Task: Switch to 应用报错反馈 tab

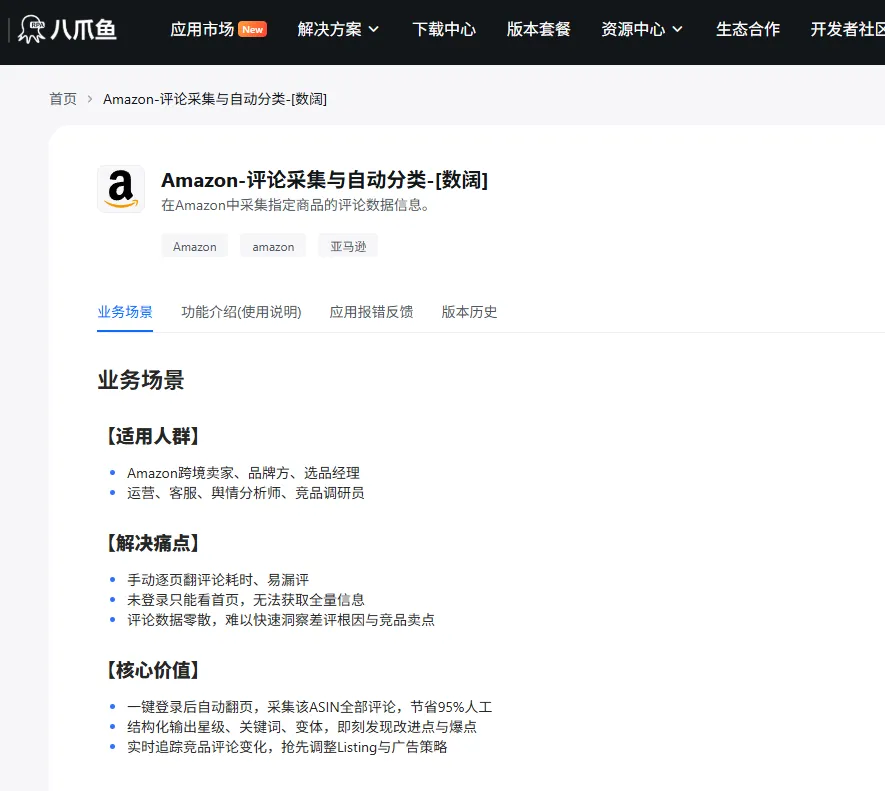Action: pos(371,312)
